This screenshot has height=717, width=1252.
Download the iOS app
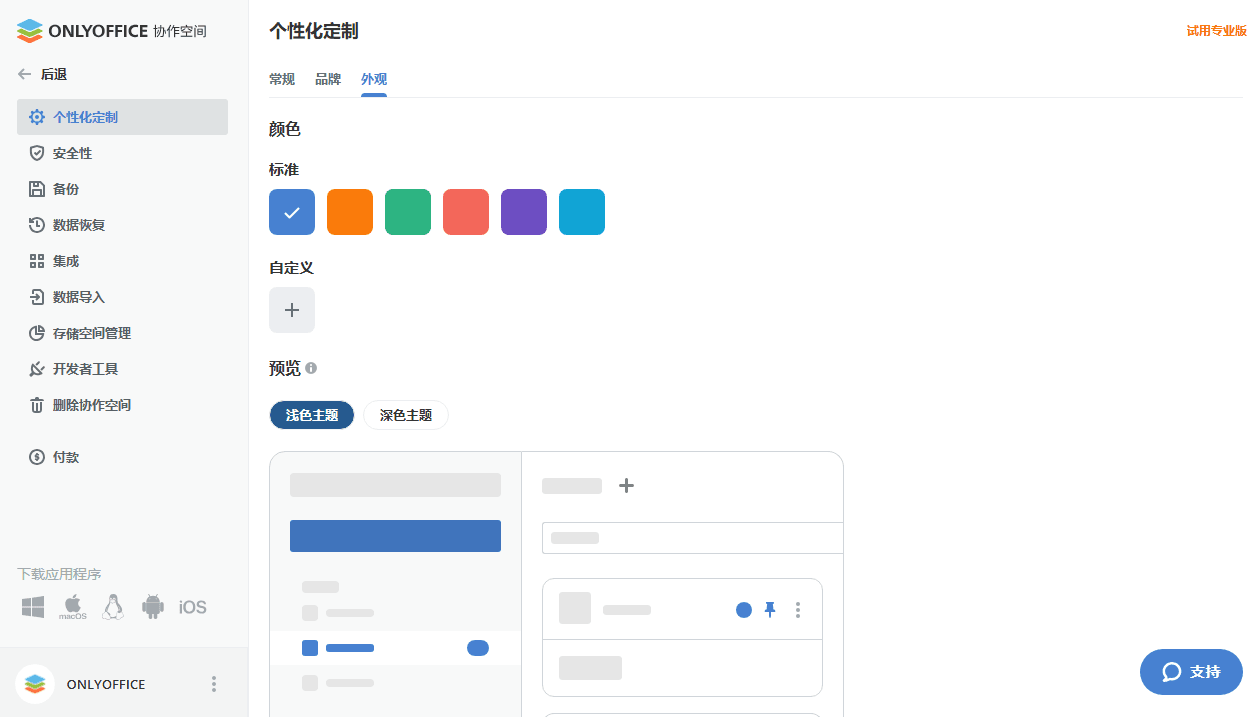click(x=193, y=607)
